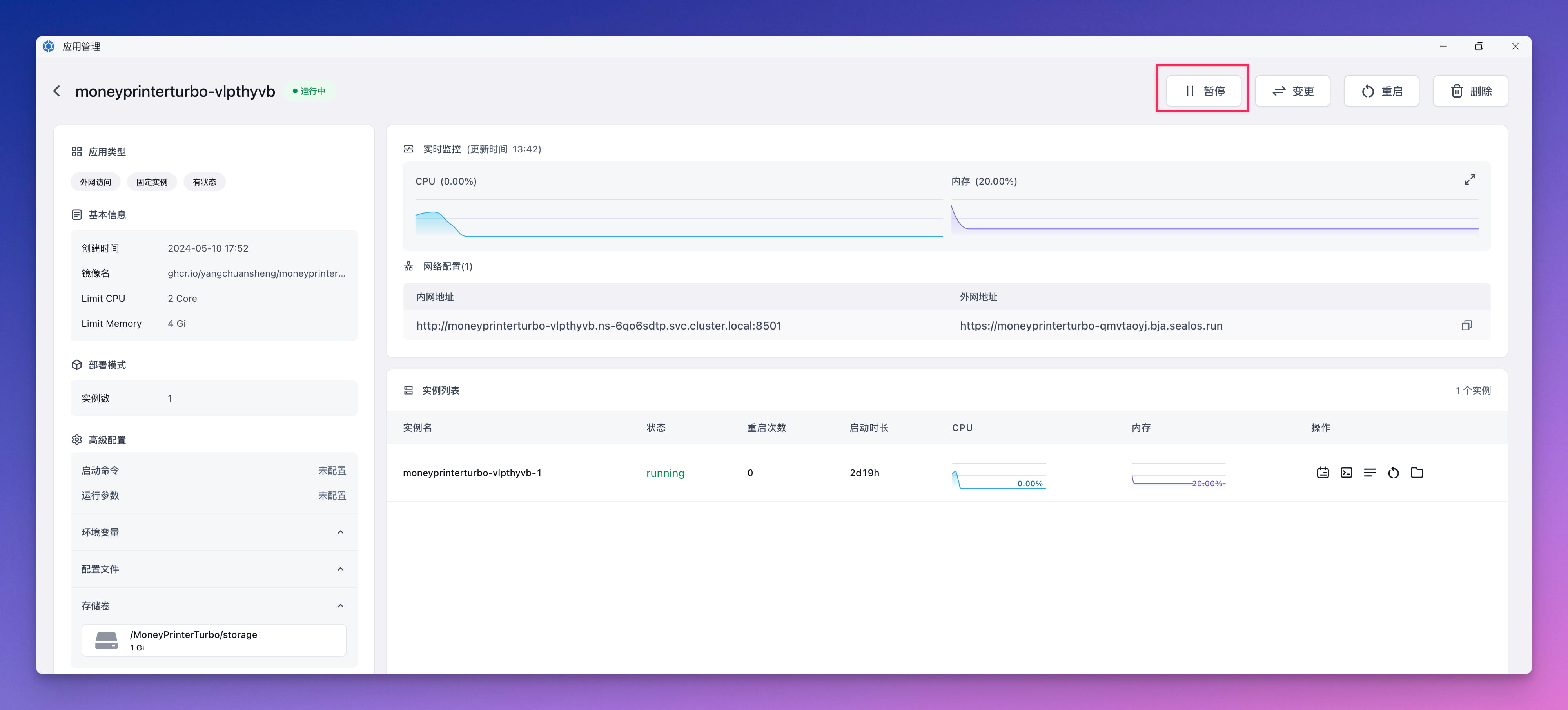Click instance name moneyprinterturbo-vlpthyvb-1
Screen dimensions: 1568x710
(472, 473)
